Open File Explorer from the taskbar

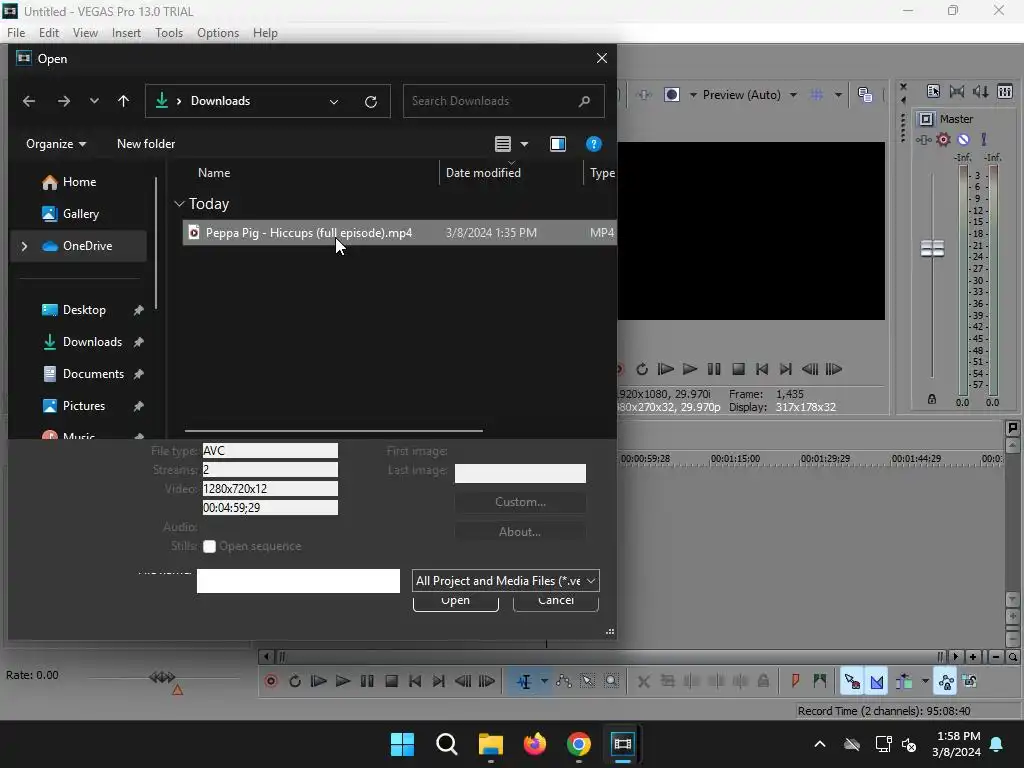(x=490, y=744)
